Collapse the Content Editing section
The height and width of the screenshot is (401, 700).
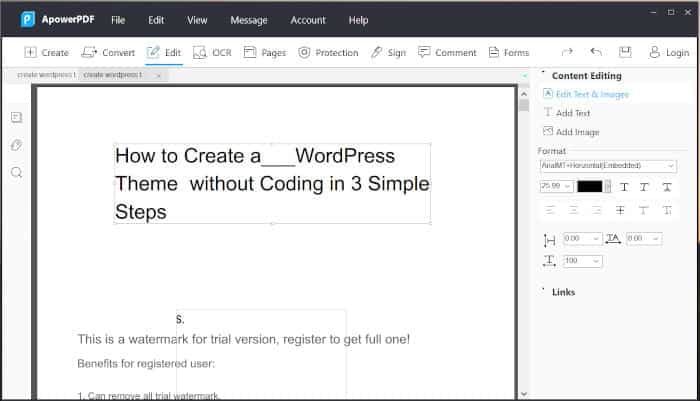tap(544, 75)
